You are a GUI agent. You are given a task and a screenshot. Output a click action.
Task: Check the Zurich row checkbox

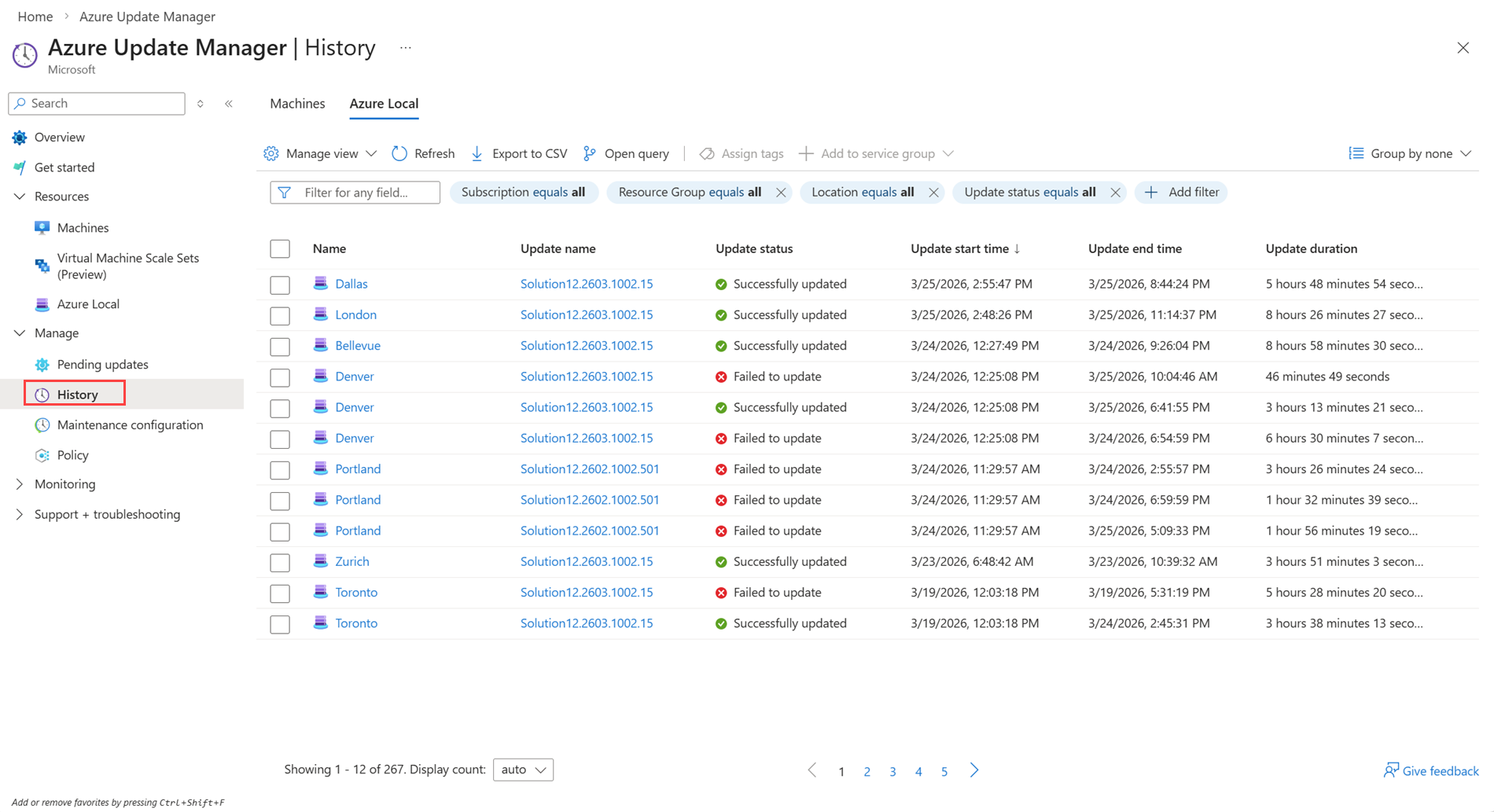[x=280, y=562]
